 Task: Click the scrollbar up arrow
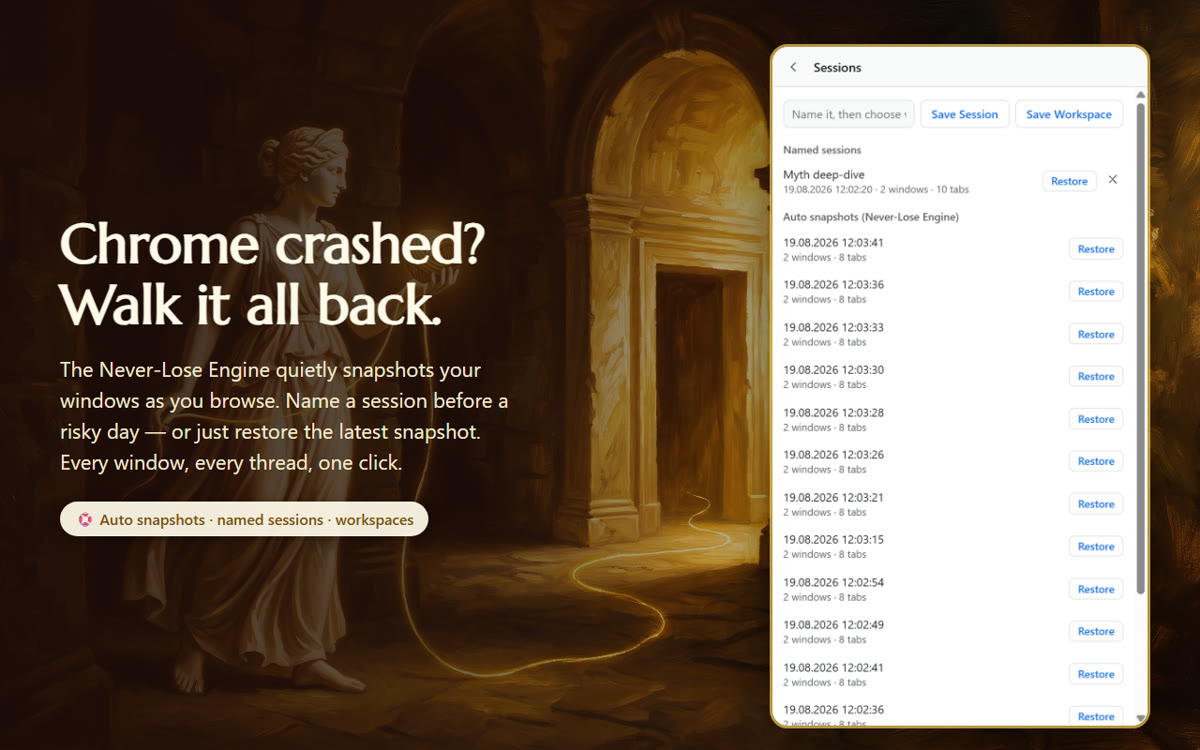coord(1141,95)
